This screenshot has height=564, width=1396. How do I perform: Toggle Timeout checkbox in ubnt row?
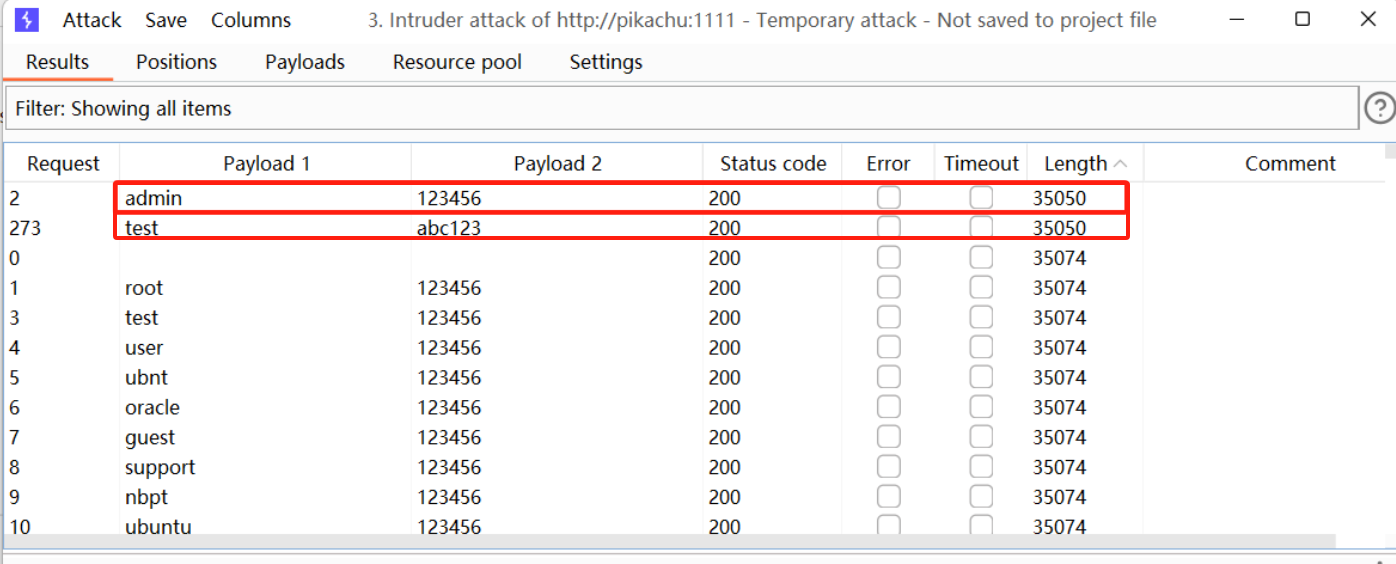(981, 378)
